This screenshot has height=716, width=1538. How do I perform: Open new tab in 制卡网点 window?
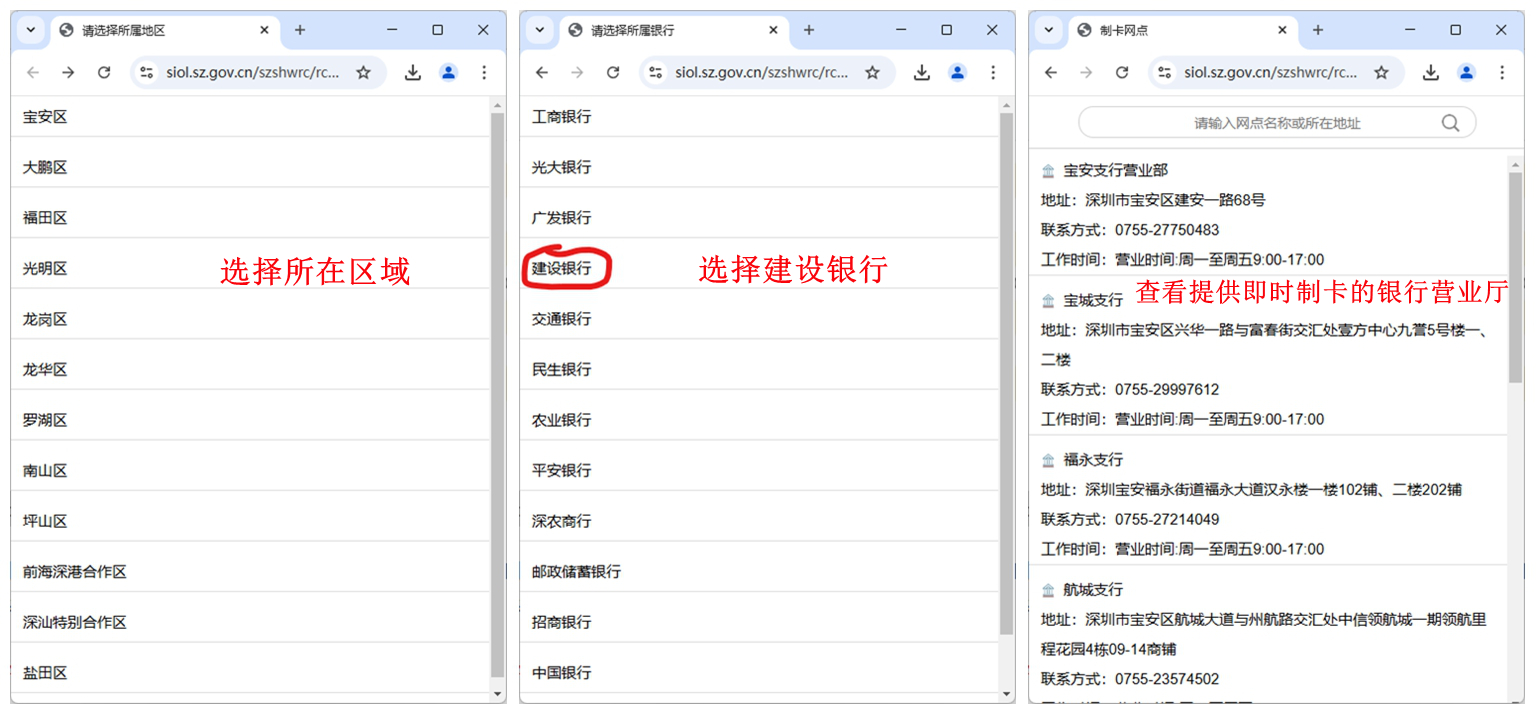[x=1318, y=30]
